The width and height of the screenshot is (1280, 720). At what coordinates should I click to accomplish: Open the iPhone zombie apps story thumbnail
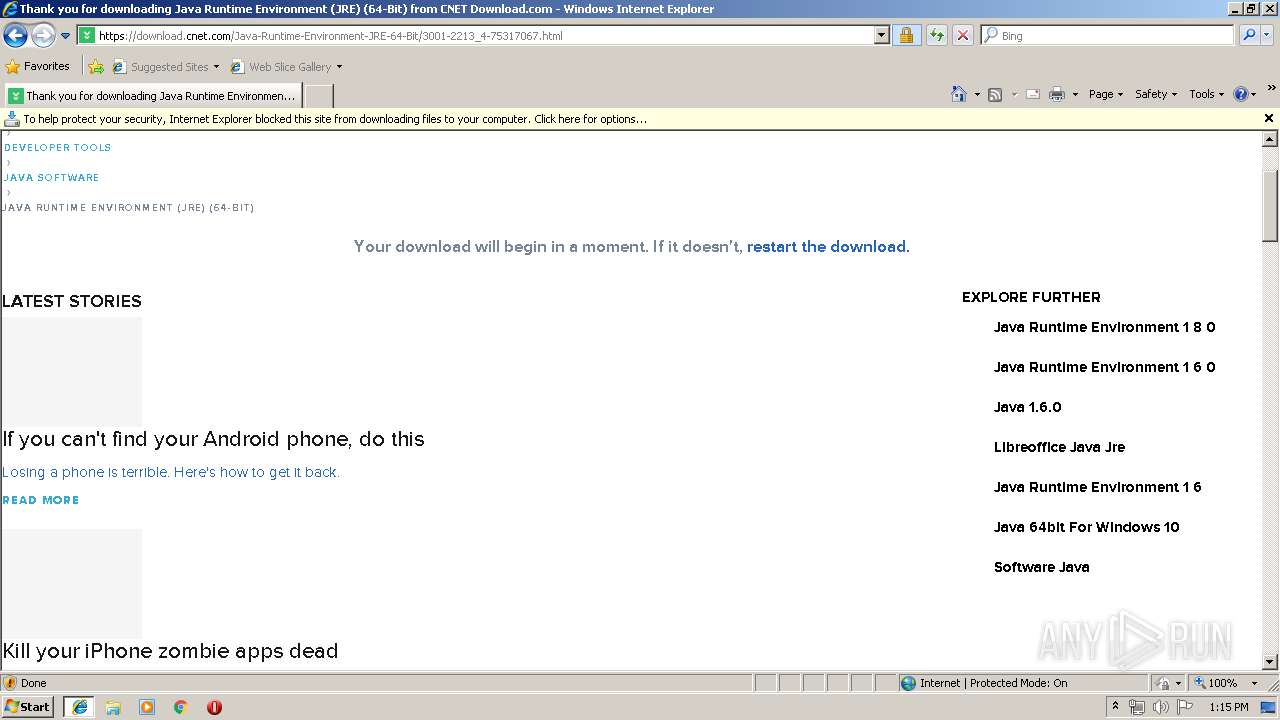click(72, 584)
